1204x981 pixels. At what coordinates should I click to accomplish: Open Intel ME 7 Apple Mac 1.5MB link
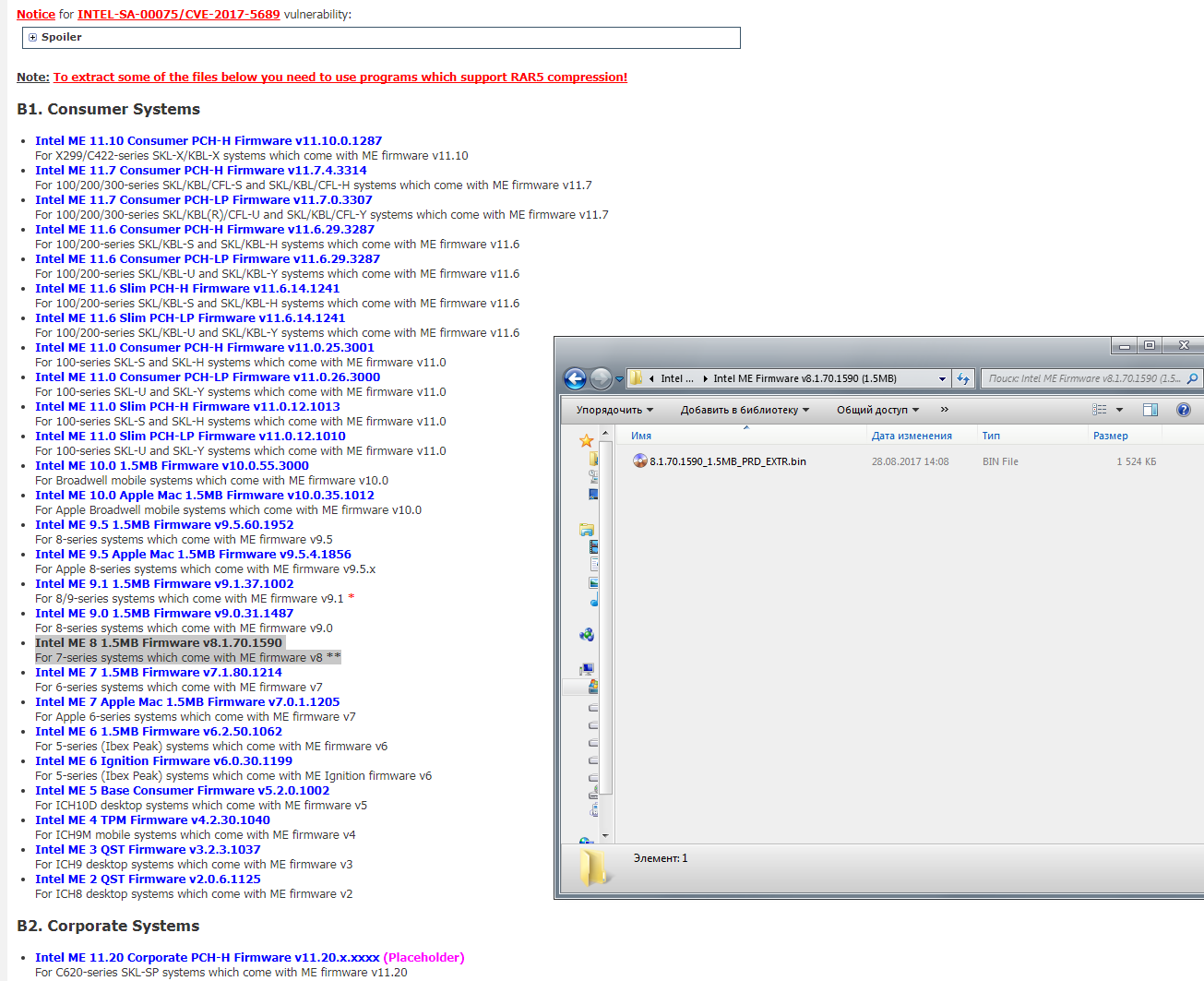pyautogui.click(x=187, y=701)
